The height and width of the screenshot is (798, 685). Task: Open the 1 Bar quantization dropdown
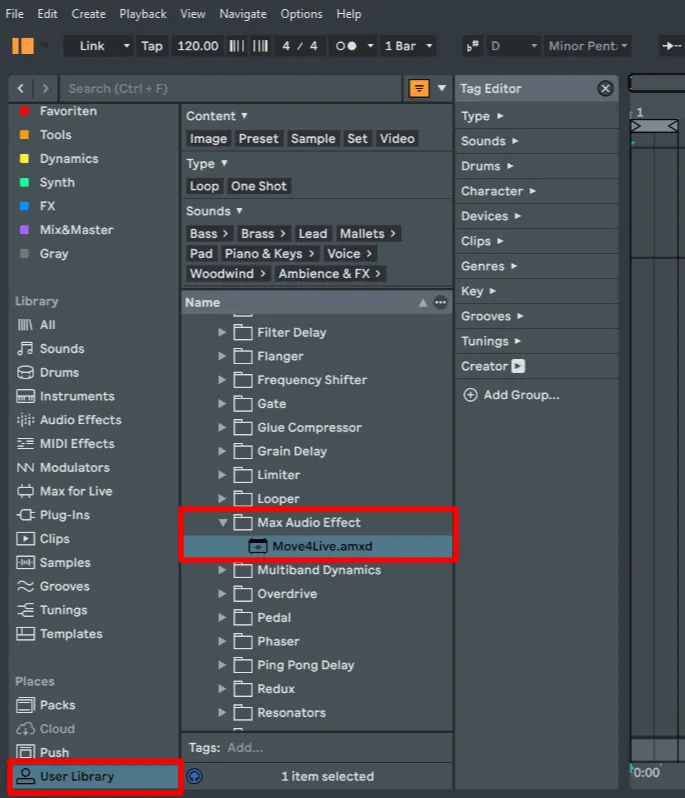tap(409, 46)
